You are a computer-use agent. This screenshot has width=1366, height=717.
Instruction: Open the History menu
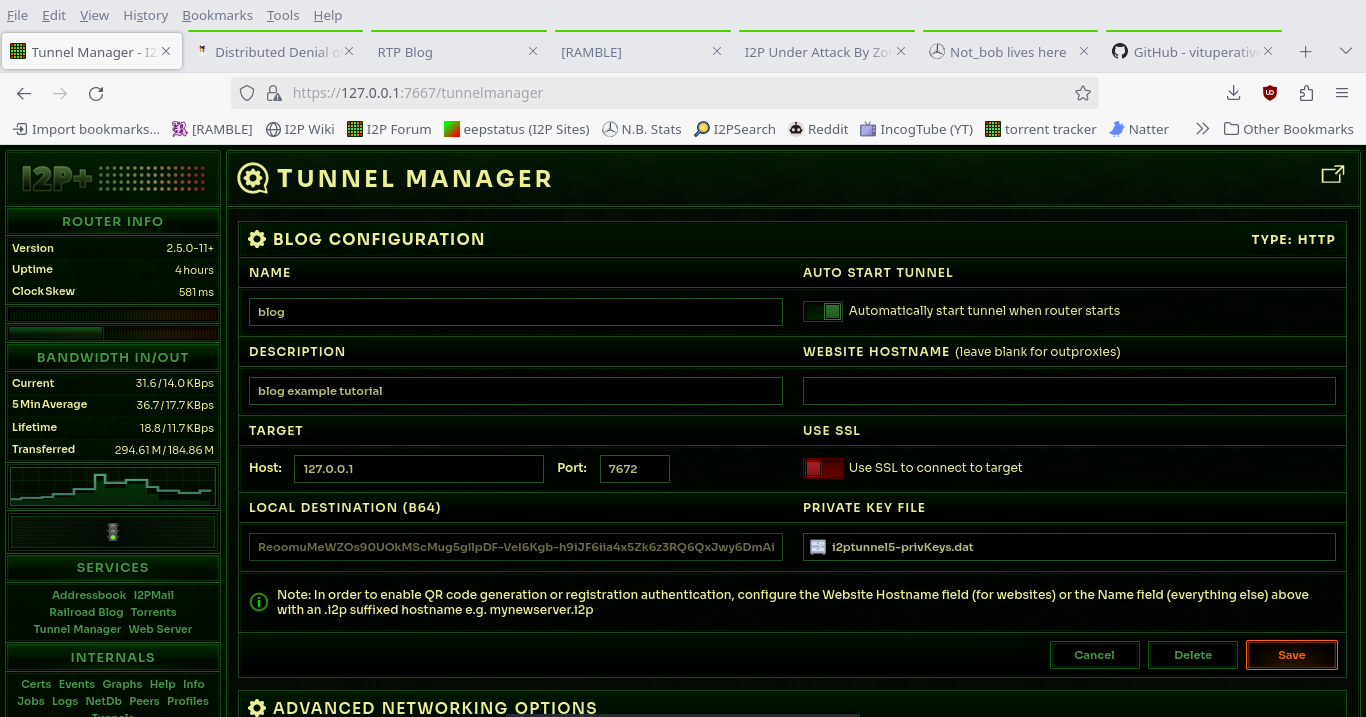146,15
